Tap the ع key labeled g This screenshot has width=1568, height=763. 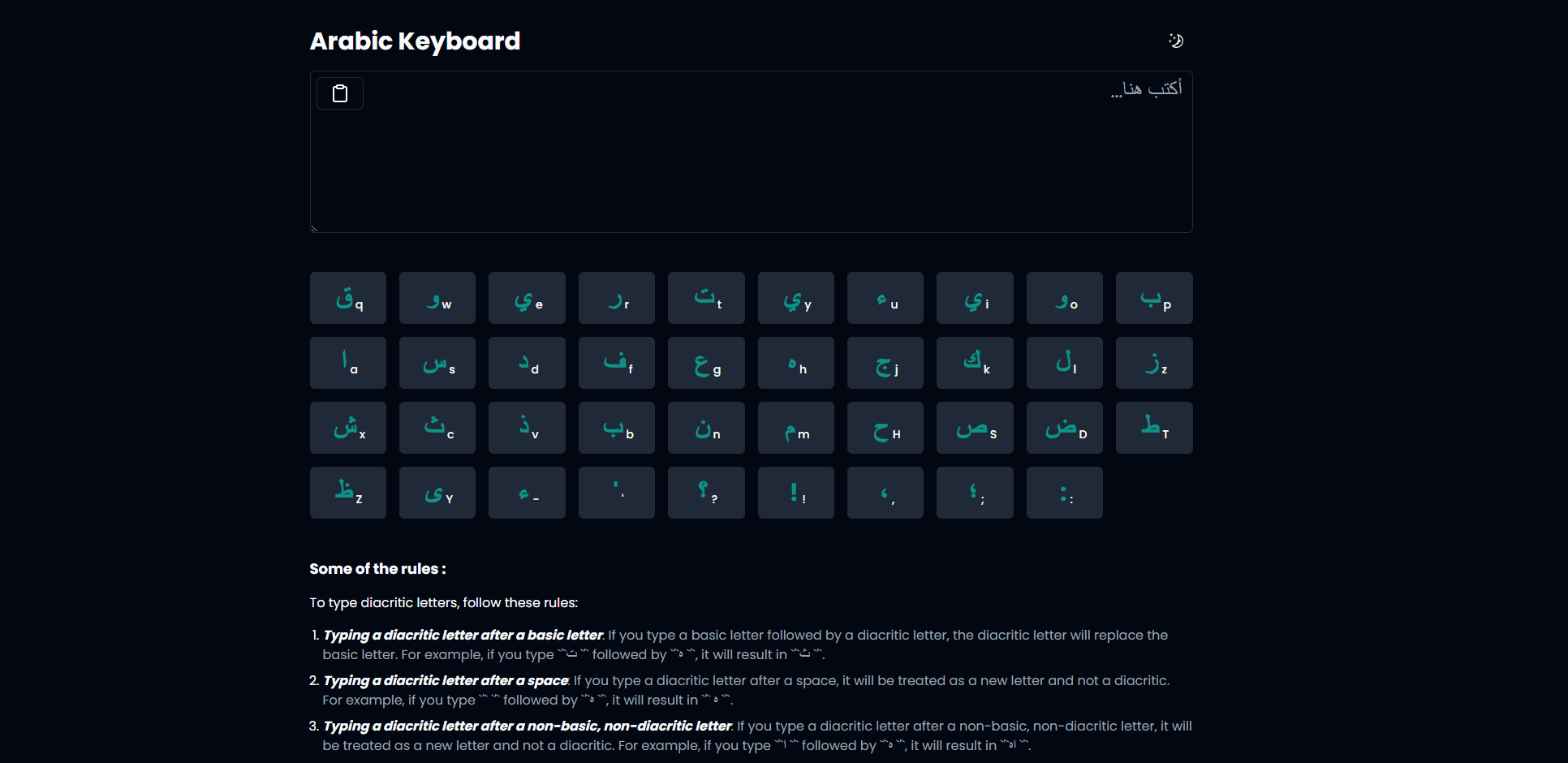(706, 363)
